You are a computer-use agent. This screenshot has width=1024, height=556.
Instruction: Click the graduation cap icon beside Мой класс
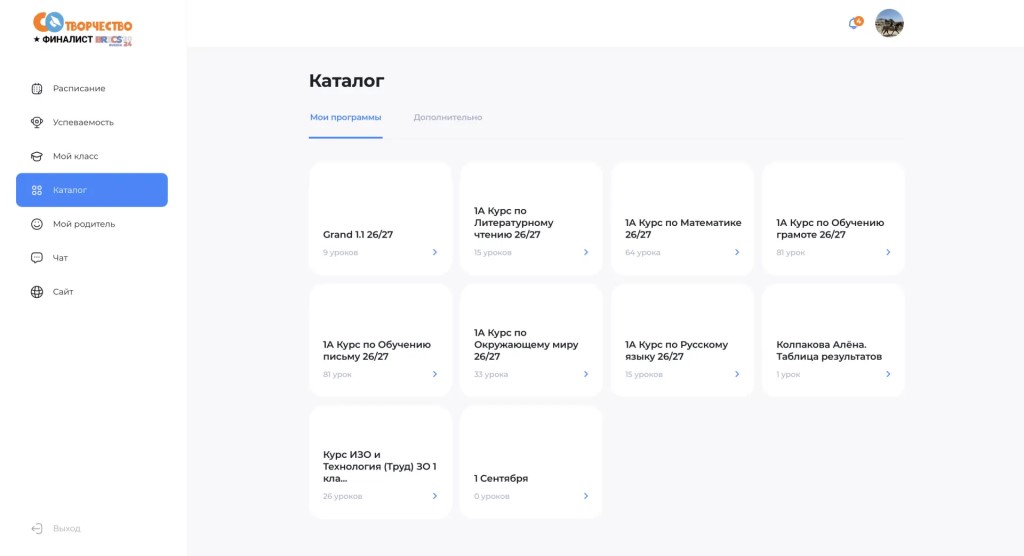37,156
